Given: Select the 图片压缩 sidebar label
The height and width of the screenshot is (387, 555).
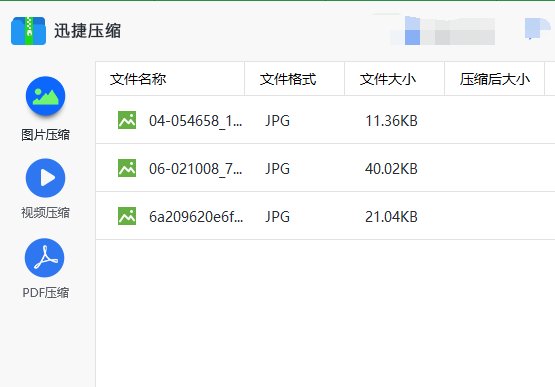Looking at the screenshot, I should pos(45,135).
